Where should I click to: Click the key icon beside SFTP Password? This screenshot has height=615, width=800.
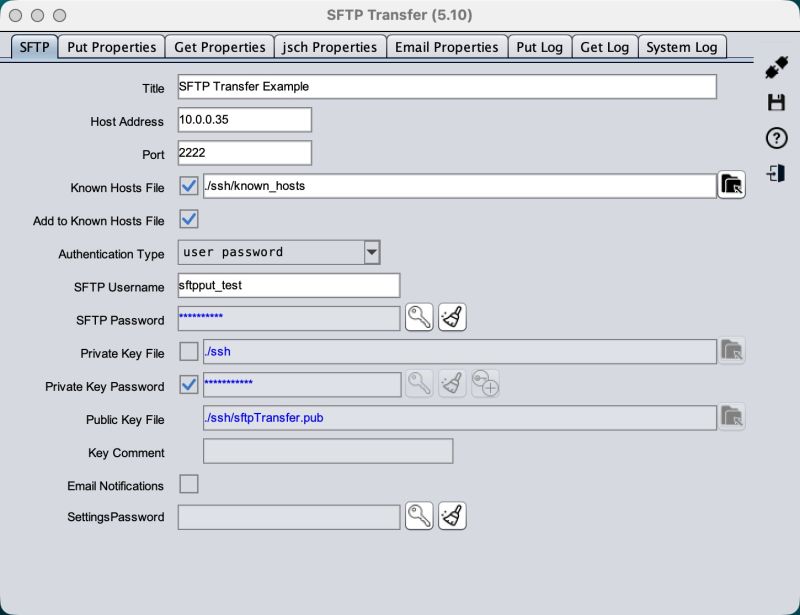tap(419, 318)
